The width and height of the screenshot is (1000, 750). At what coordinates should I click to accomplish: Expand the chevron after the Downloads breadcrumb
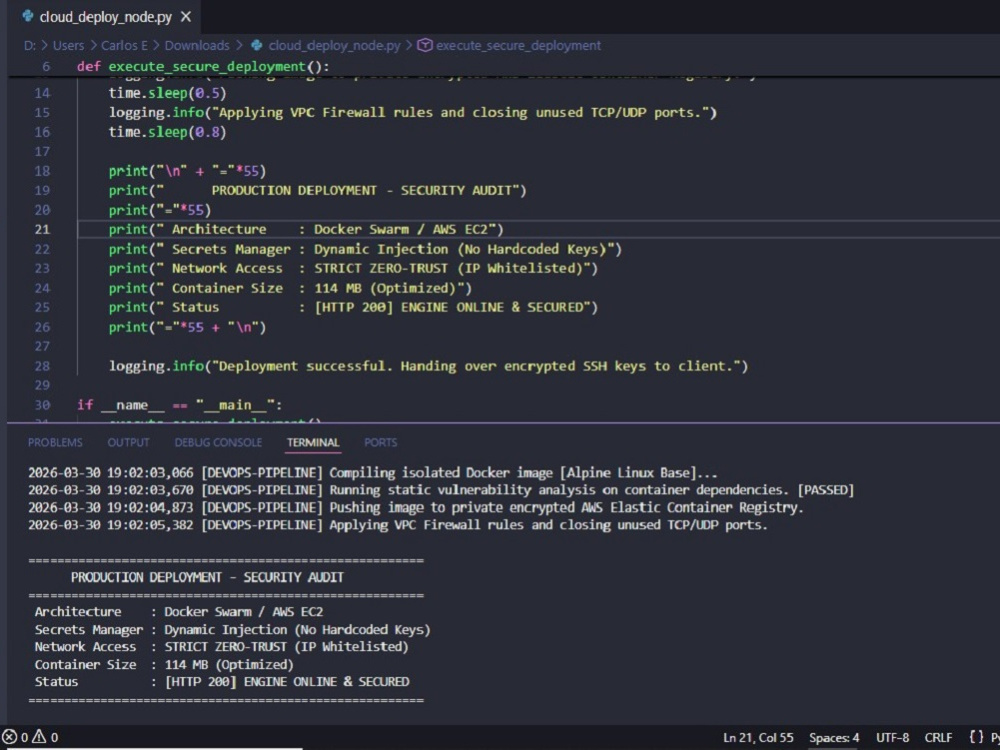coord(239,46)
